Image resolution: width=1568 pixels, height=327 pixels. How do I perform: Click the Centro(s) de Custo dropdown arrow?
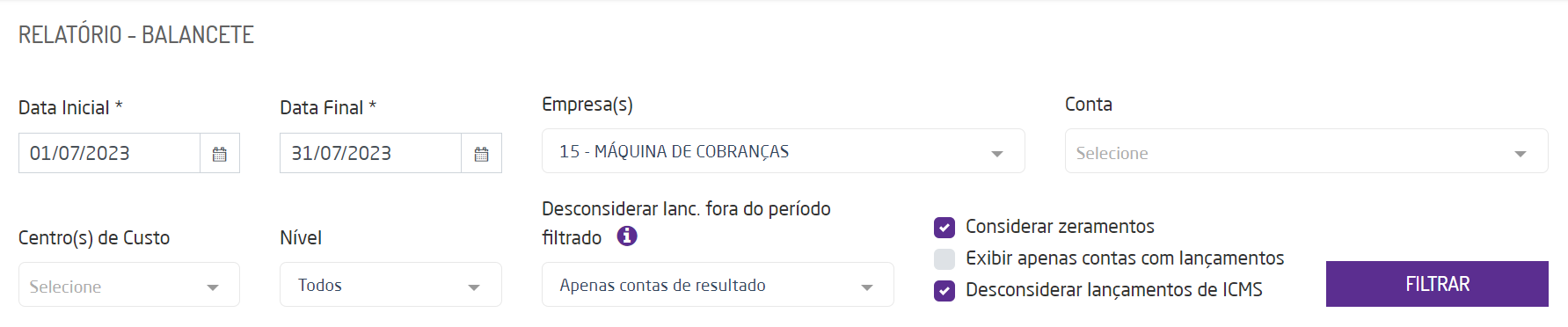[213, 287]
